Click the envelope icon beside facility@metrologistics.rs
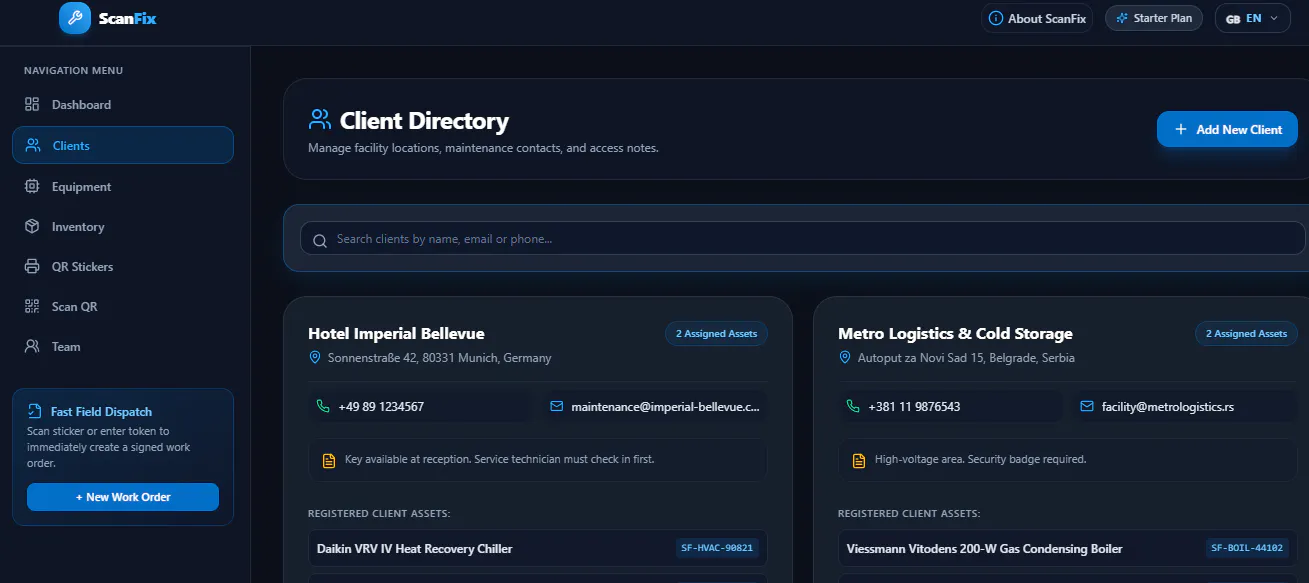1309x583 pixels. [1086, 406]
